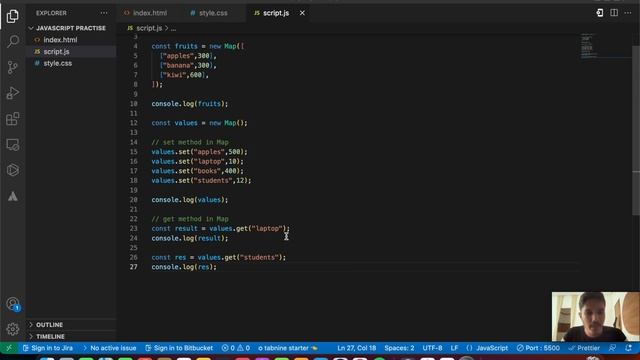
Task: Open the Search view in activity bar
Action: pos(13,41)
